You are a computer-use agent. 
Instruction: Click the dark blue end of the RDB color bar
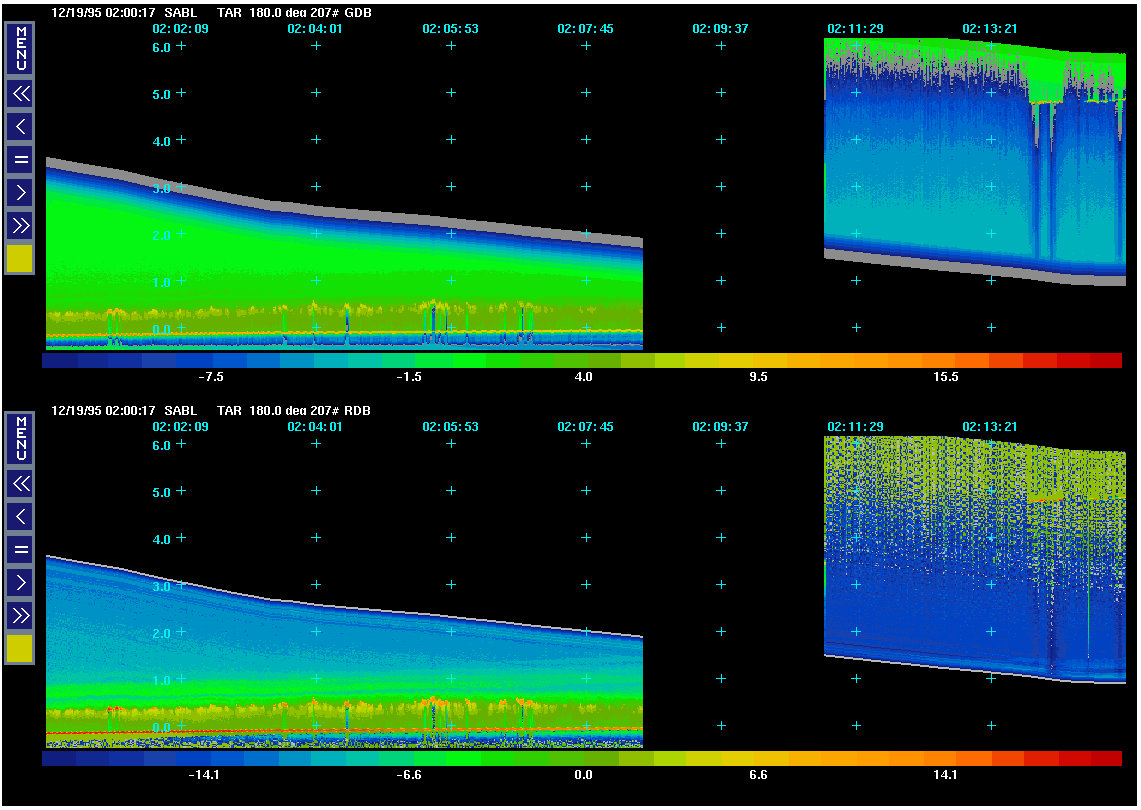coord(59,759)
